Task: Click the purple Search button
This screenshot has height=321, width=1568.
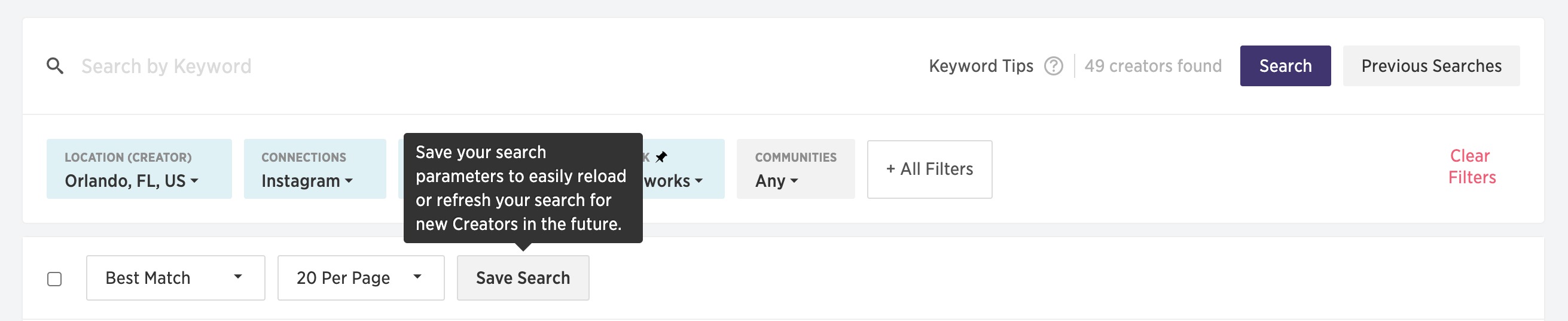Action: point(1285,66)
